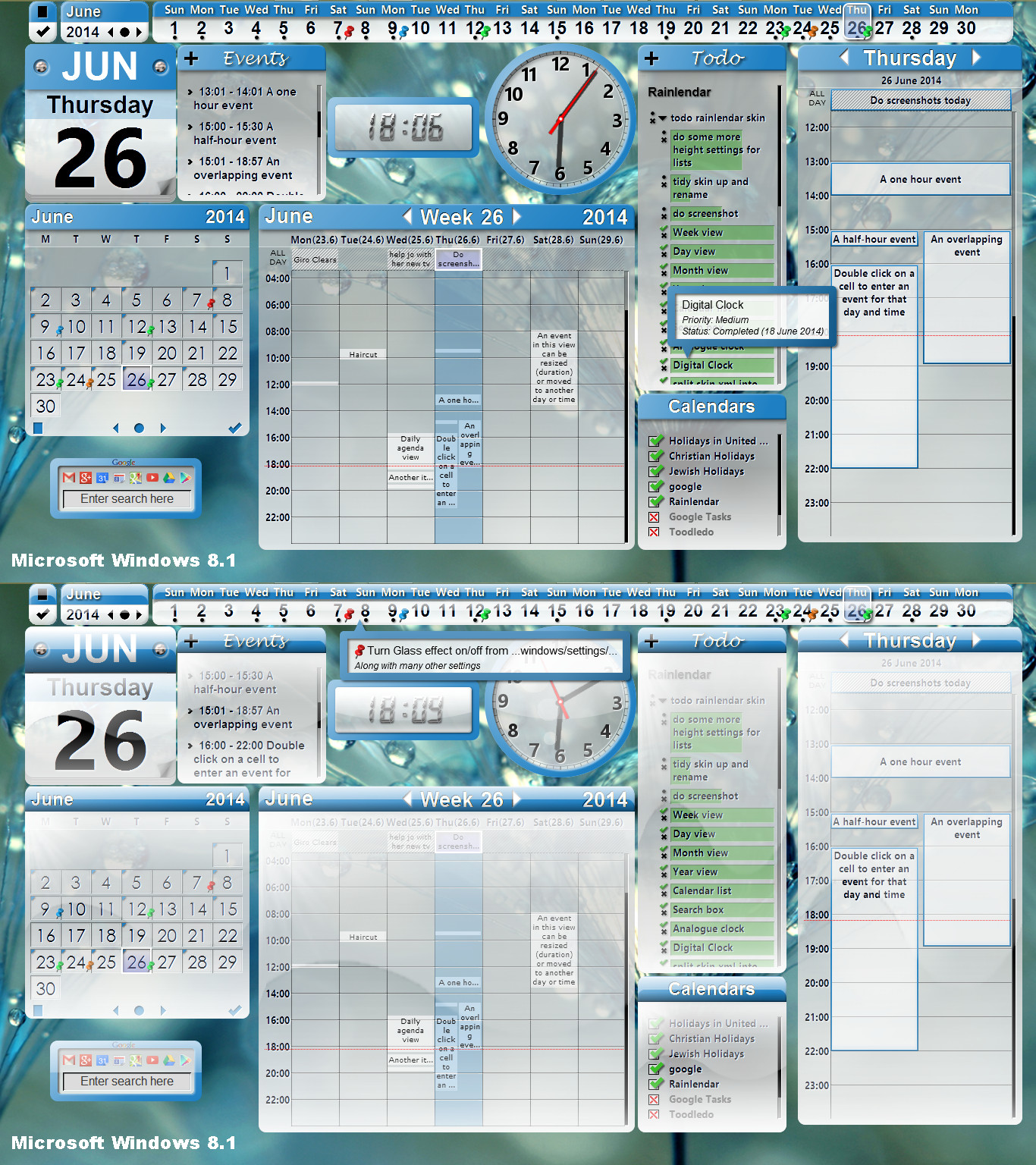Select Thu(26.6) column header in upper week view
The height and width of the screenshot is (1165, 1036).
[x=457, y=240]
